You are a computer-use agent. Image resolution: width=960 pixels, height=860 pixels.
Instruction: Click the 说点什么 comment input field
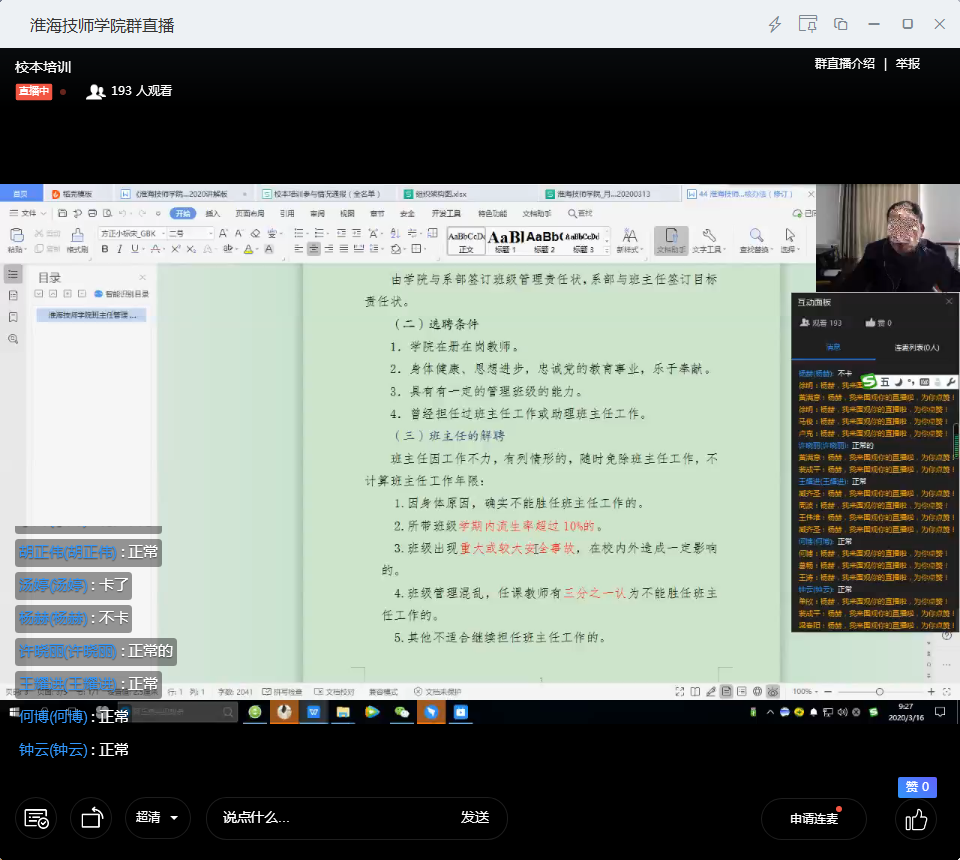tap(330, 818)
